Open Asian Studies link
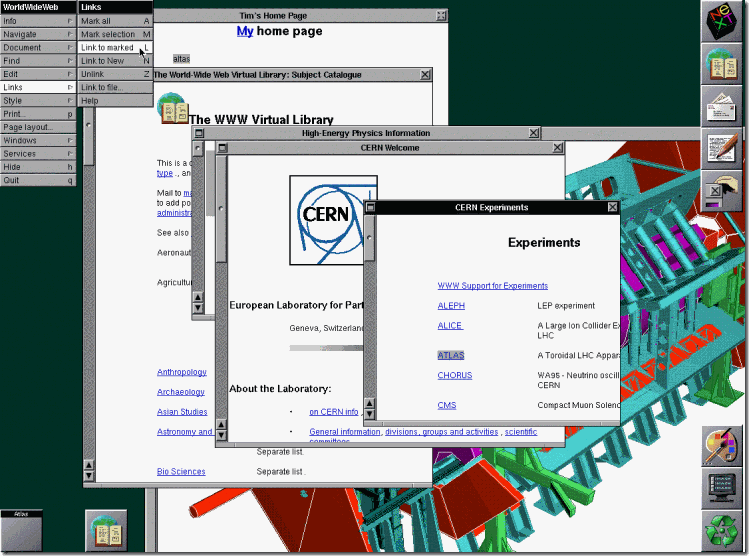Image resolution: width=749 pixels, height=556 pixels. 182,412
